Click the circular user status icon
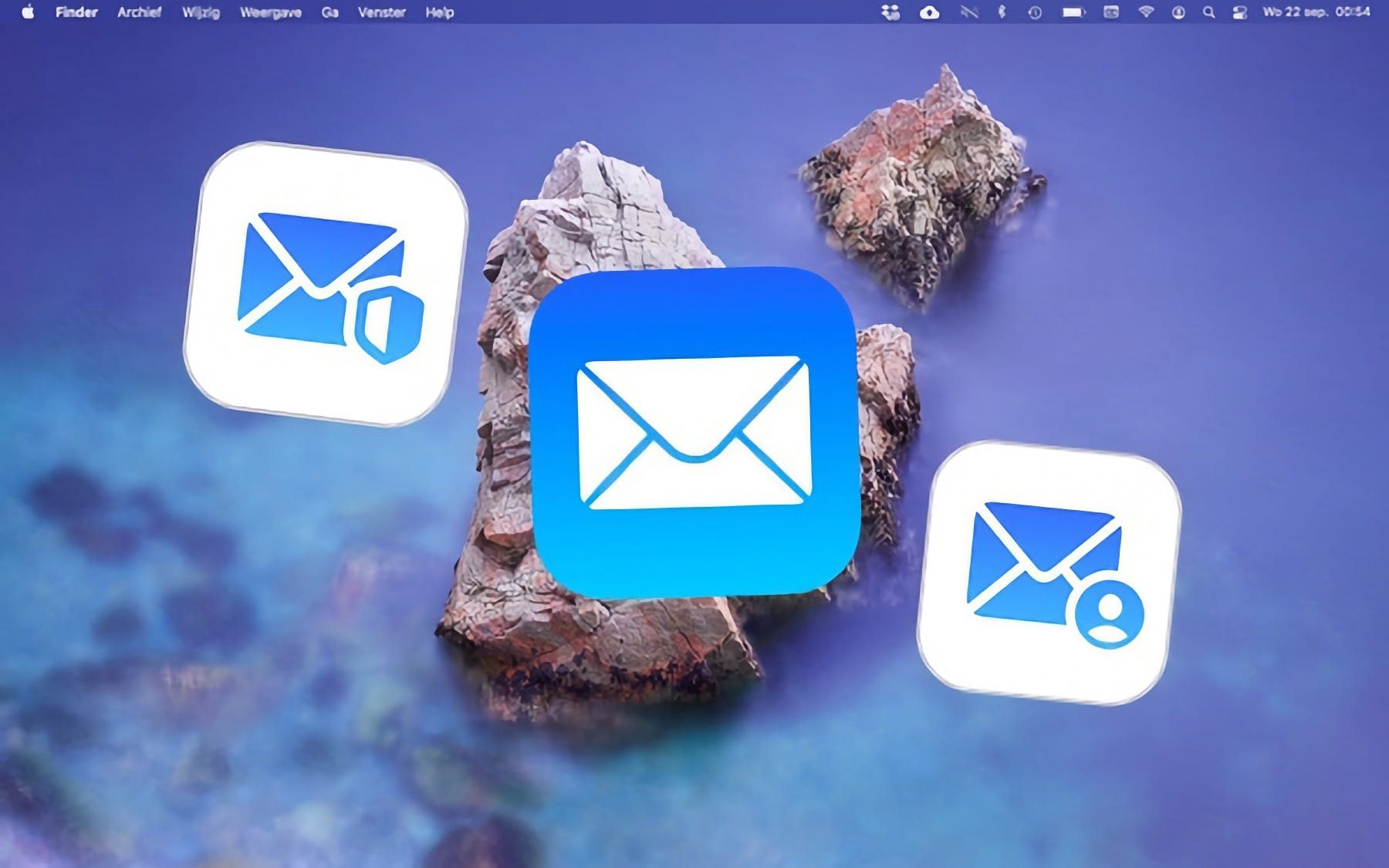Image resolution: width=1389 pixels, height=868 pixels. [1178, 12]
